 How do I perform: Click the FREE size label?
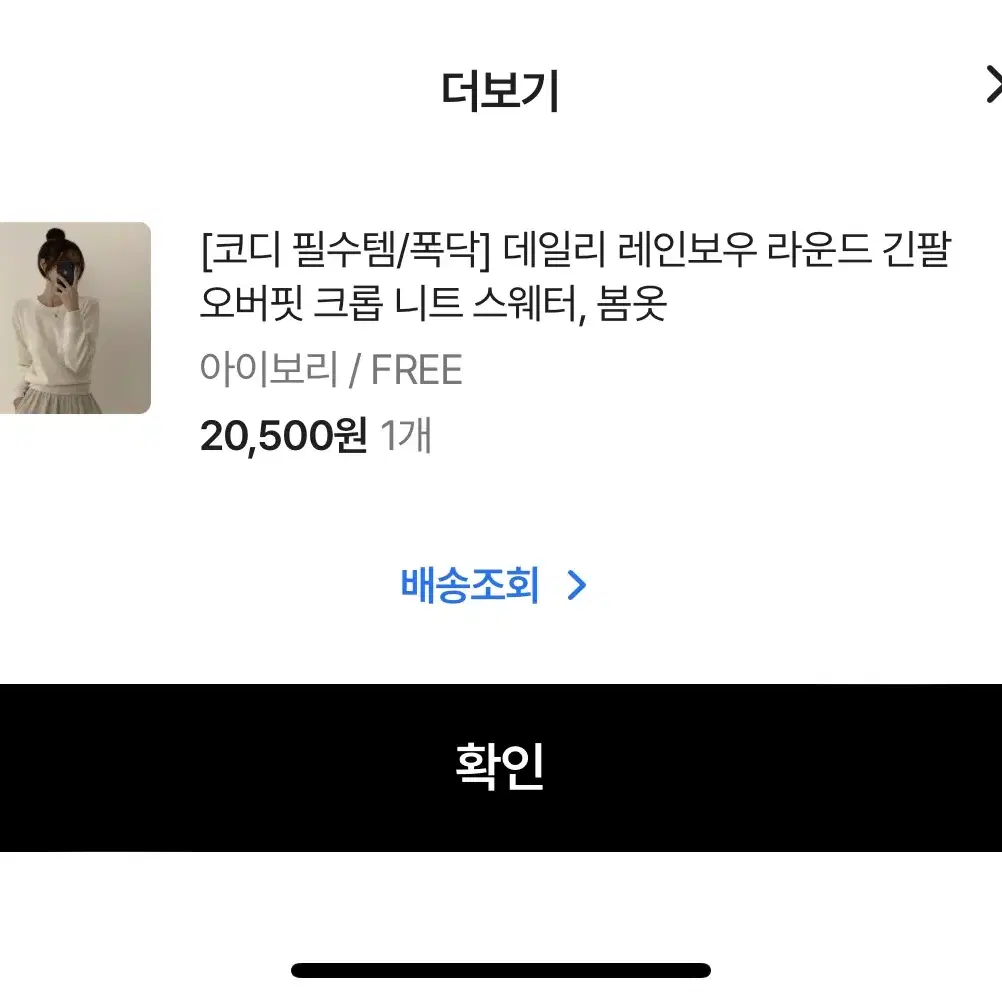[416, 370]
